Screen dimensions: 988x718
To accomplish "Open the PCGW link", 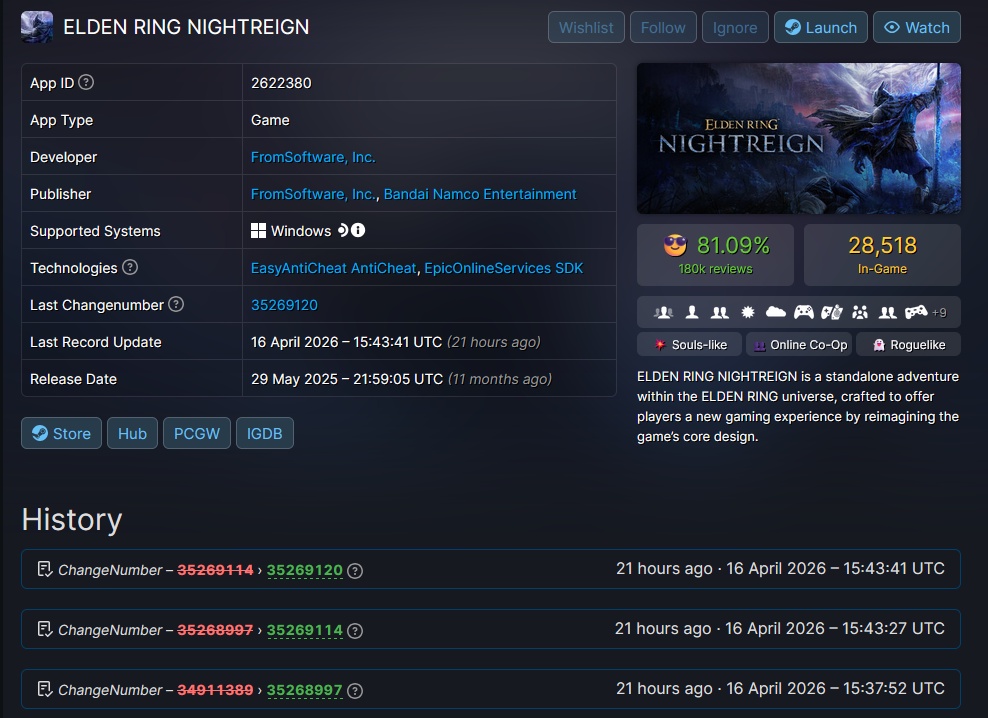I will 197,433.
